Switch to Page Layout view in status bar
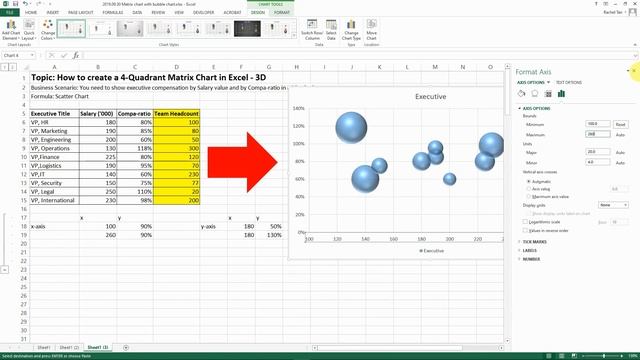 tap(562, 356)
